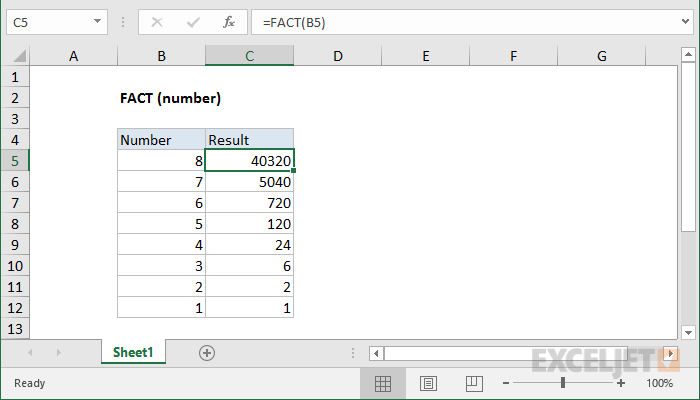700x400 pixels.
Task: Open the Name Box dropdown arrow
Action: [x=97, y=21]
